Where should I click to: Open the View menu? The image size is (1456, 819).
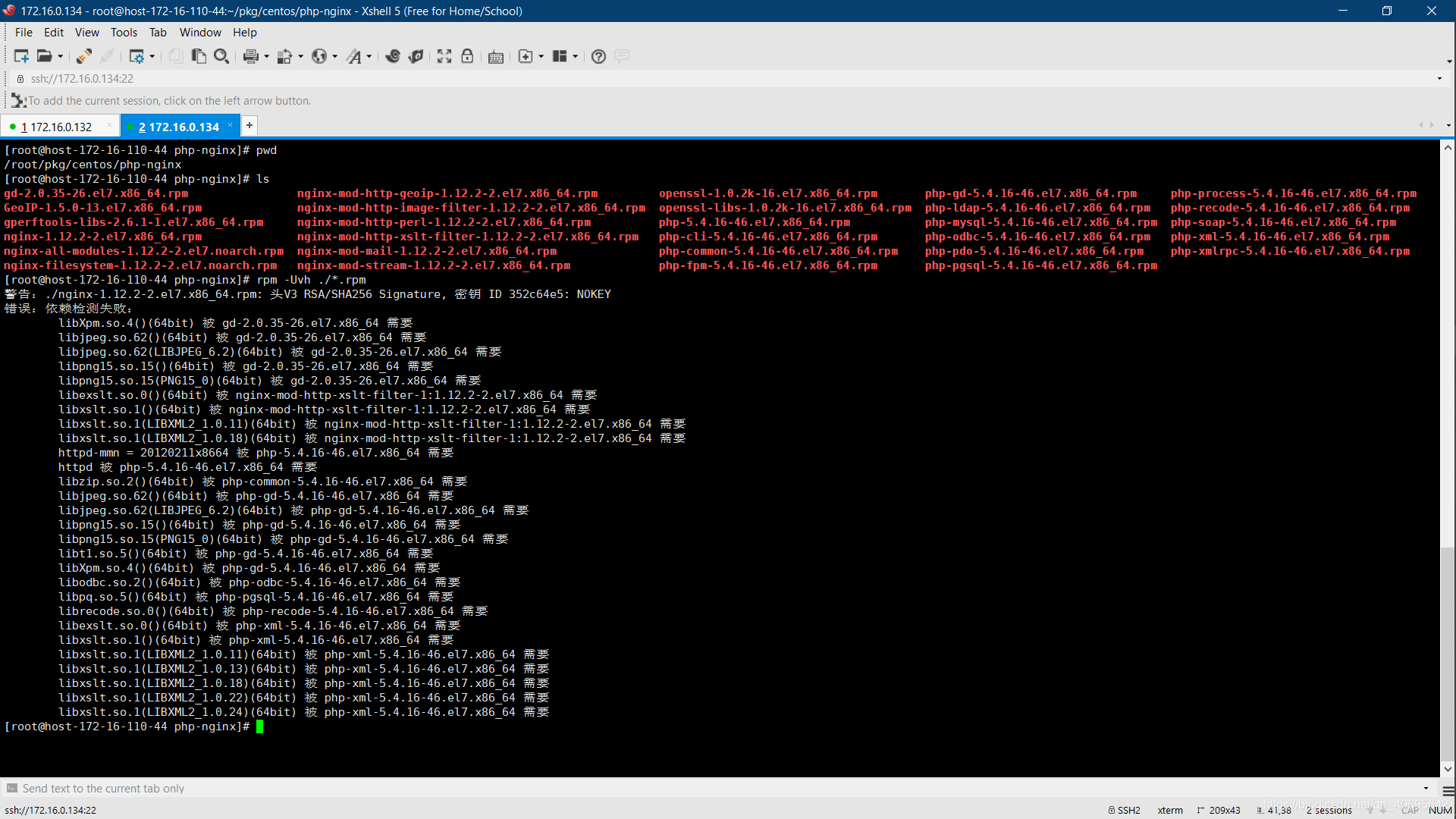coord(87,33)
